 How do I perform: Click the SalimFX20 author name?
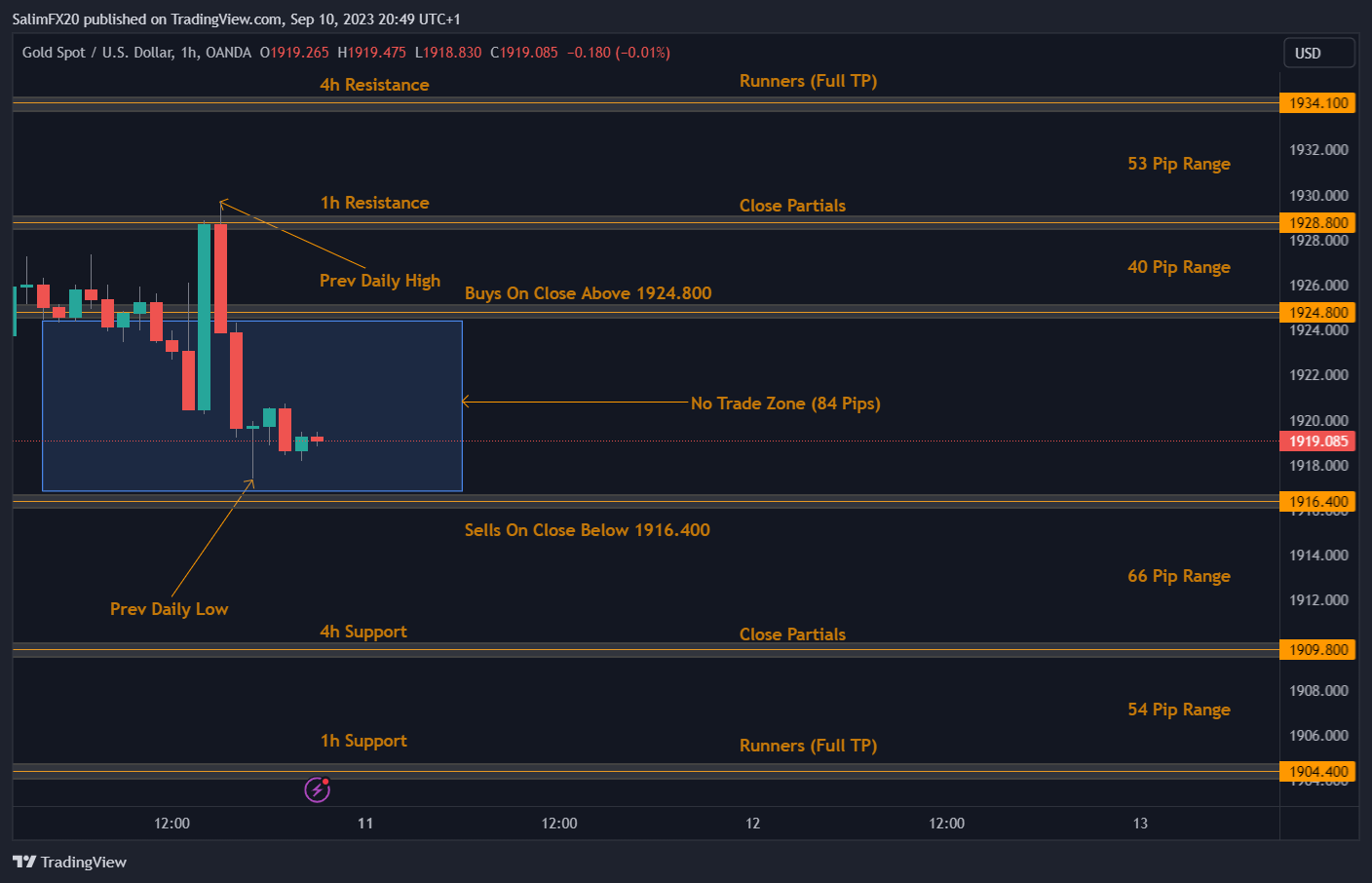(x=45, y=19)
